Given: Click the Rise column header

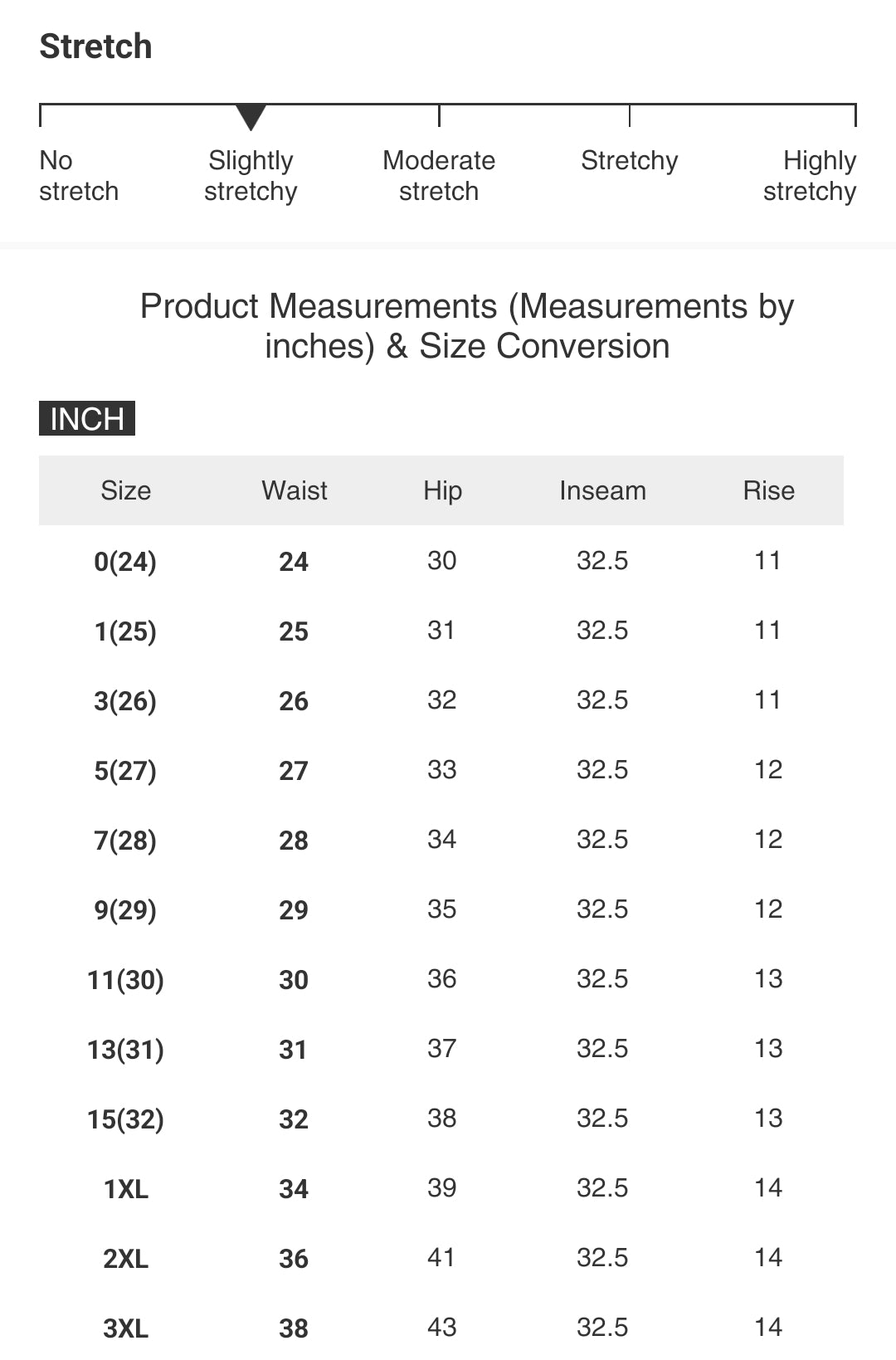Looking at the screenshot, I should coord(768,490).
